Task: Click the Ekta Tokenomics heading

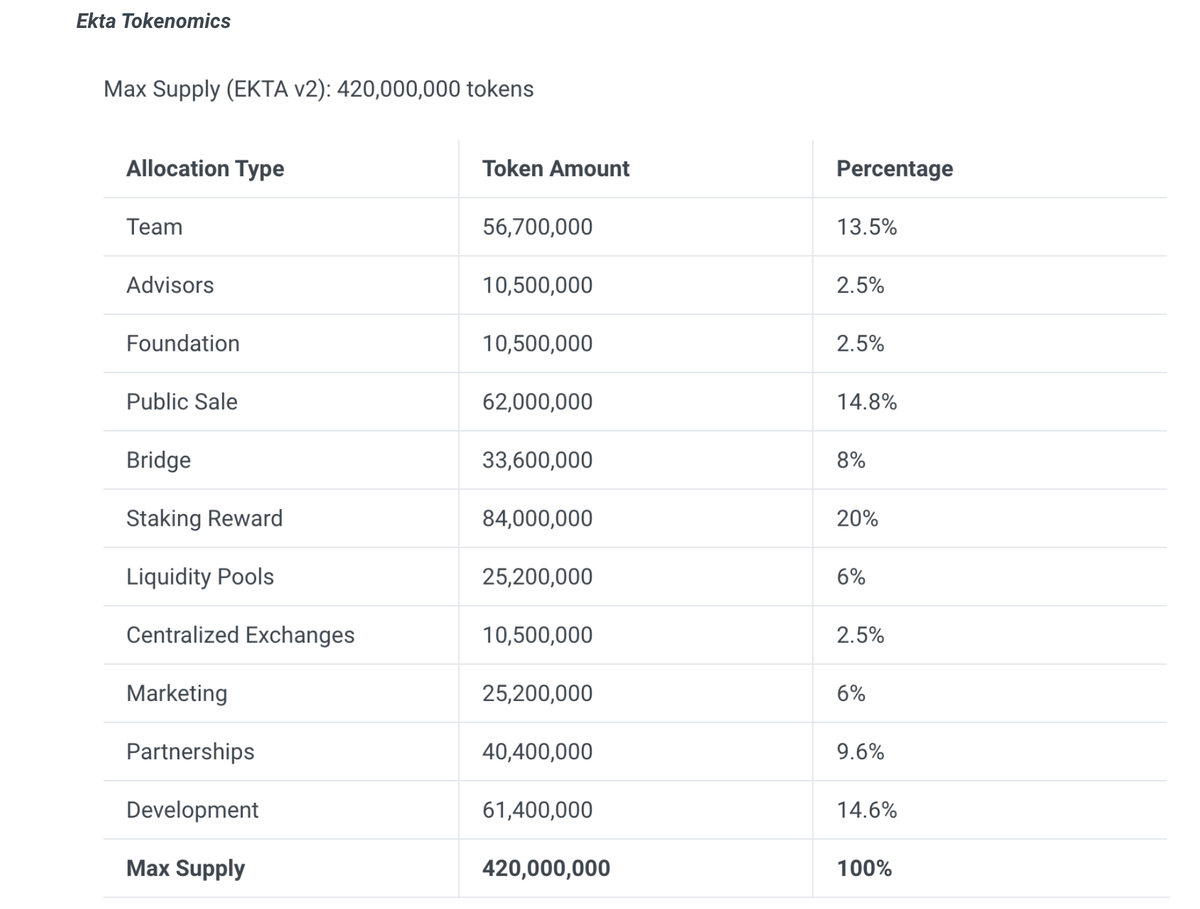Action: 153,21
